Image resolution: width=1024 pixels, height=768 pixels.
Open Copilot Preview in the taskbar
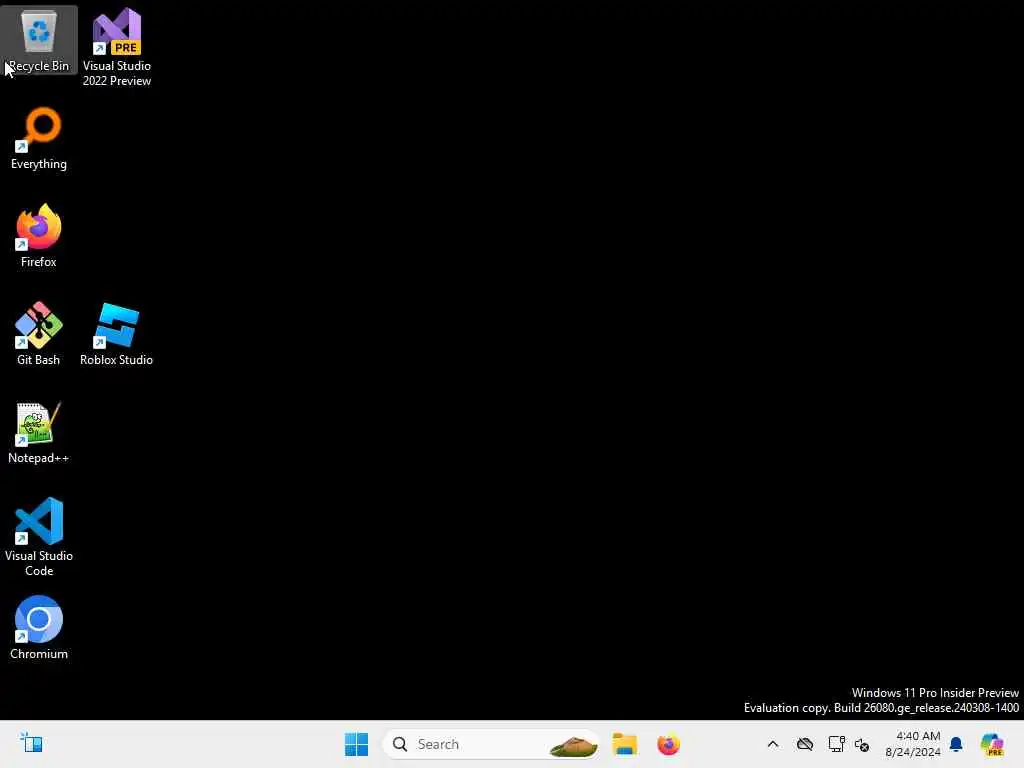tap(992, 744)
